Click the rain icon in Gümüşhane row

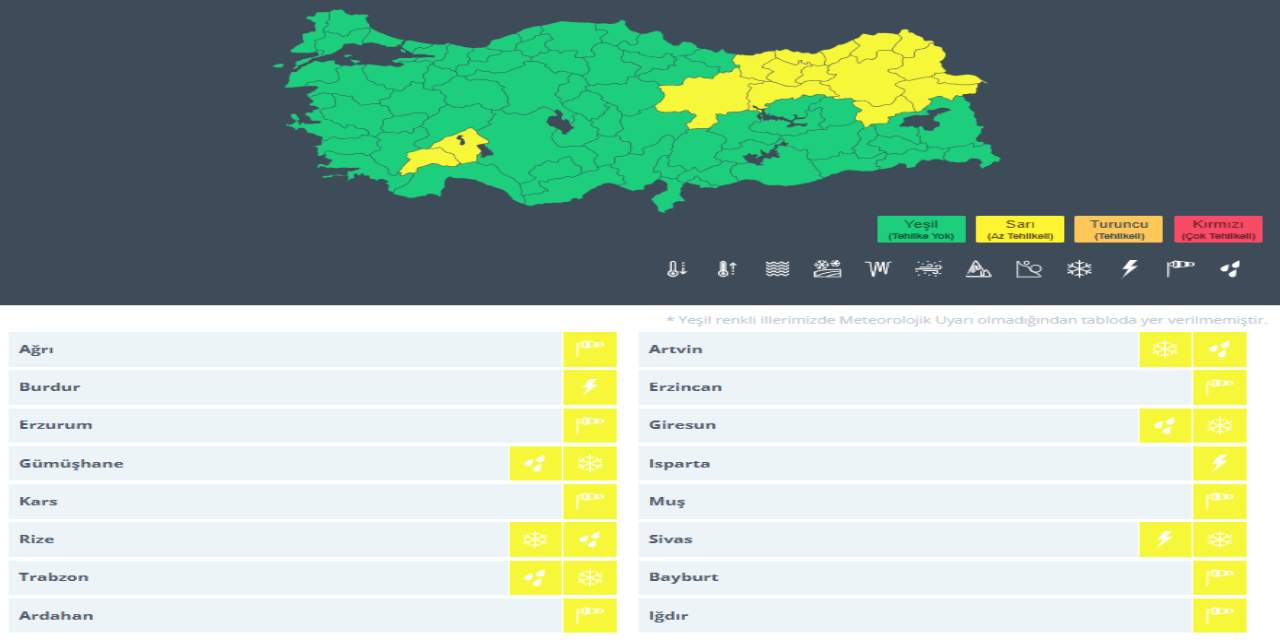click(535, 464)
